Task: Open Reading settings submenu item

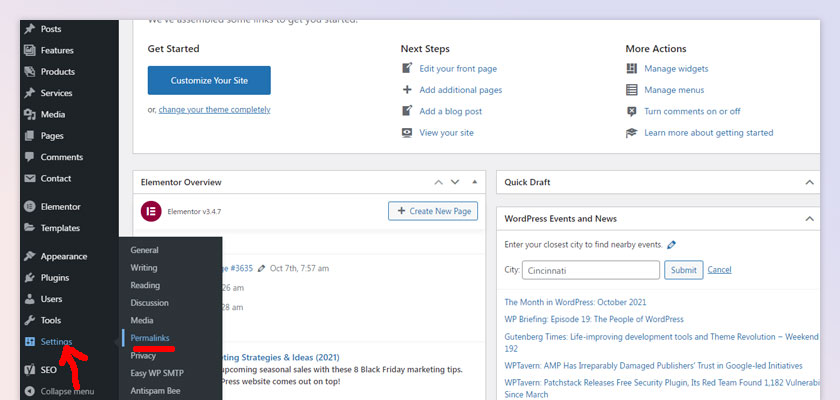Action: 145,285
